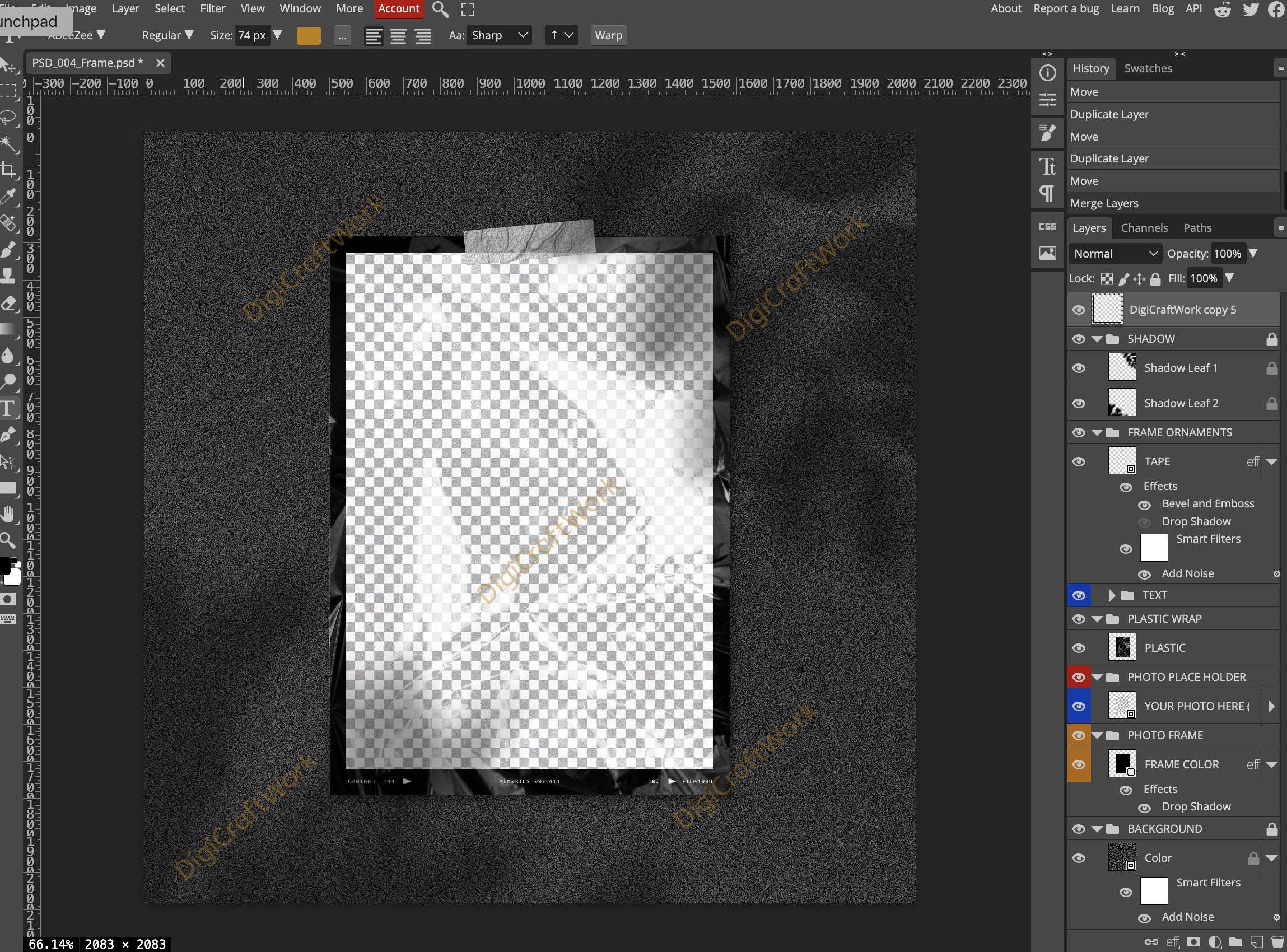Select the Clone Stamp tool
Image resolution: width=1287 pixels, height=952 pixels.
(8, 276)
